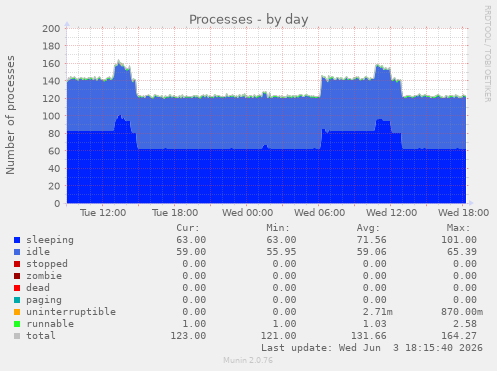
Task: Click total current value 123.00
Action: click(x=188, y=336)
